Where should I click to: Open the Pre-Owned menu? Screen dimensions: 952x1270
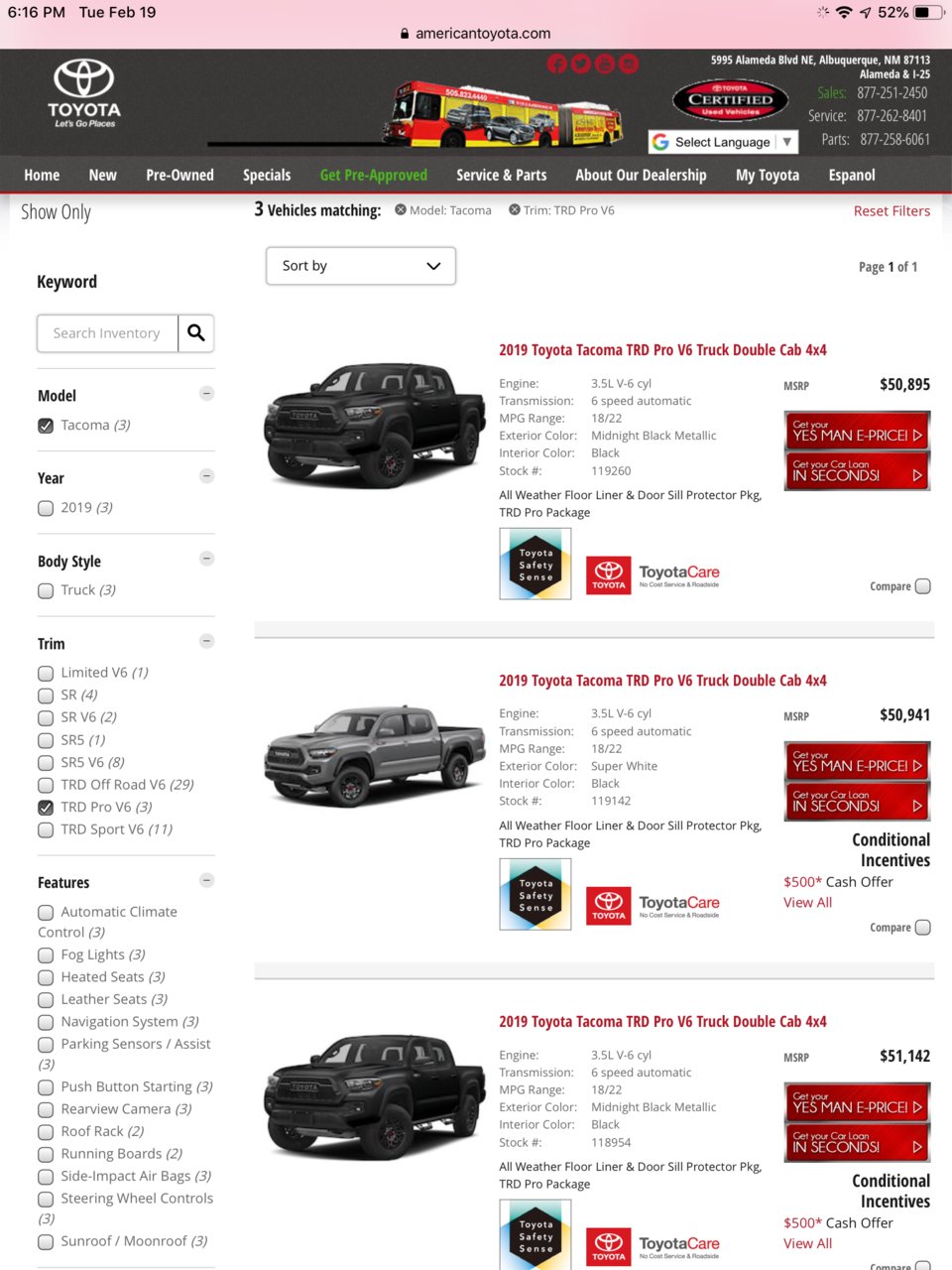pyautogui.click(x=179, y=175)
